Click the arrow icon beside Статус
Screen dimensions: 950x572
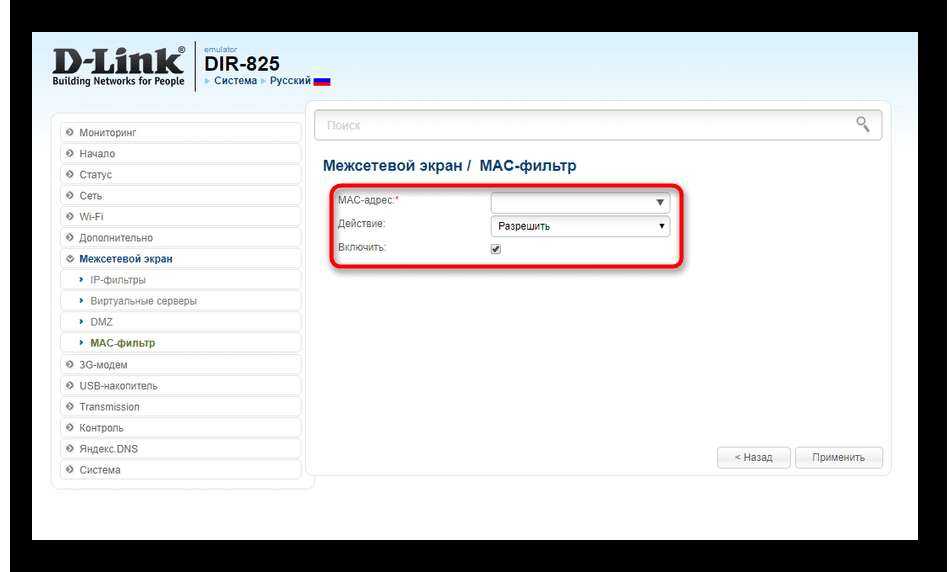tap(70, 175)
